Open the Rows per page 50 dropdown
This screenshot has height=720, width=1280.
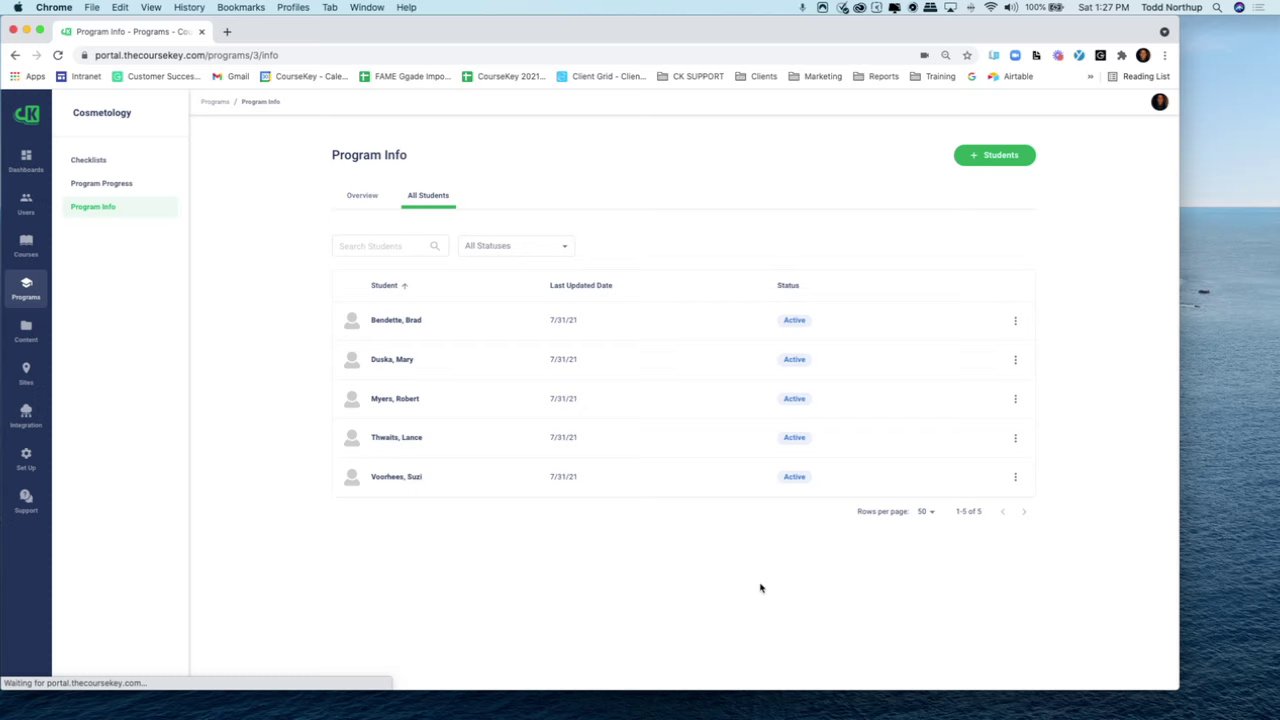coord(926,512)
